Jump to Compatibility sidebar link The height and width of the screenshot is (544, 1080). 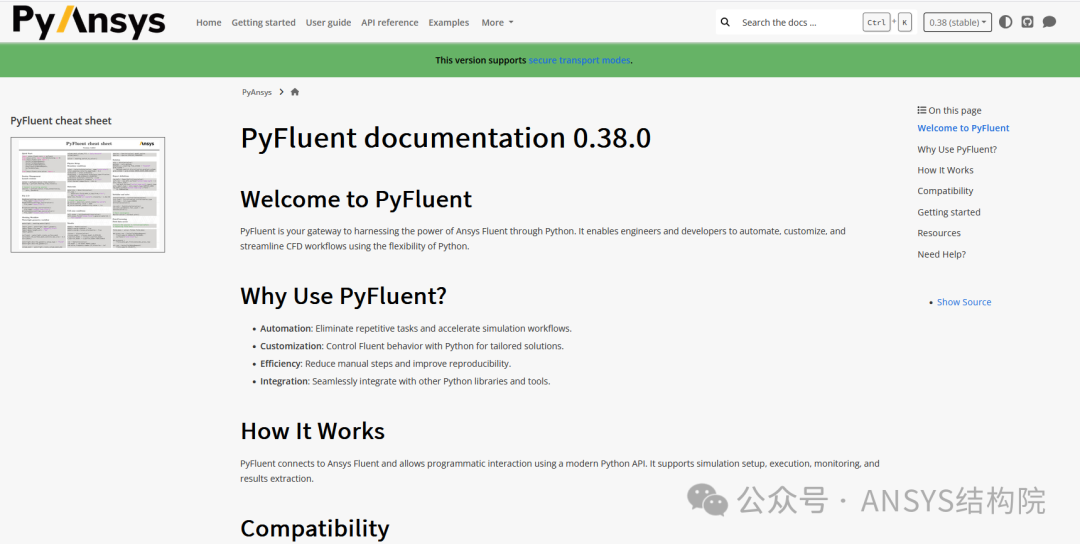pyautogui.click(x=945, y=191)
